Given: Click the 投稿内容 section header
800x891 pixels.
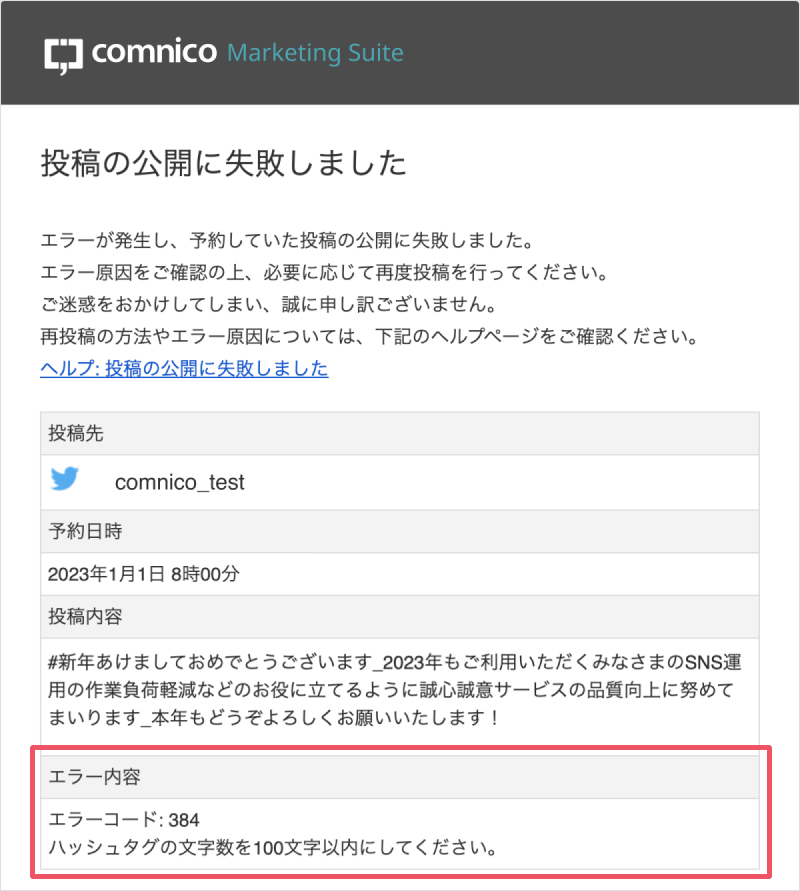Looking at the screenshot, I should [399, 617].
